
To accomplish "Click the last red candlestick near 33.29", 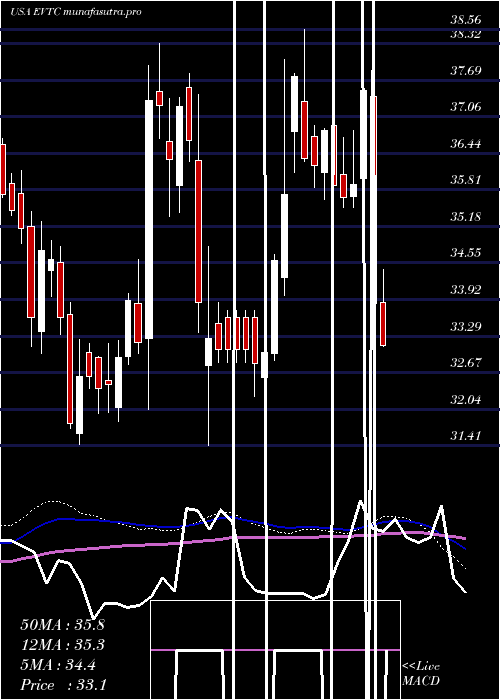I will coord(383,324).
